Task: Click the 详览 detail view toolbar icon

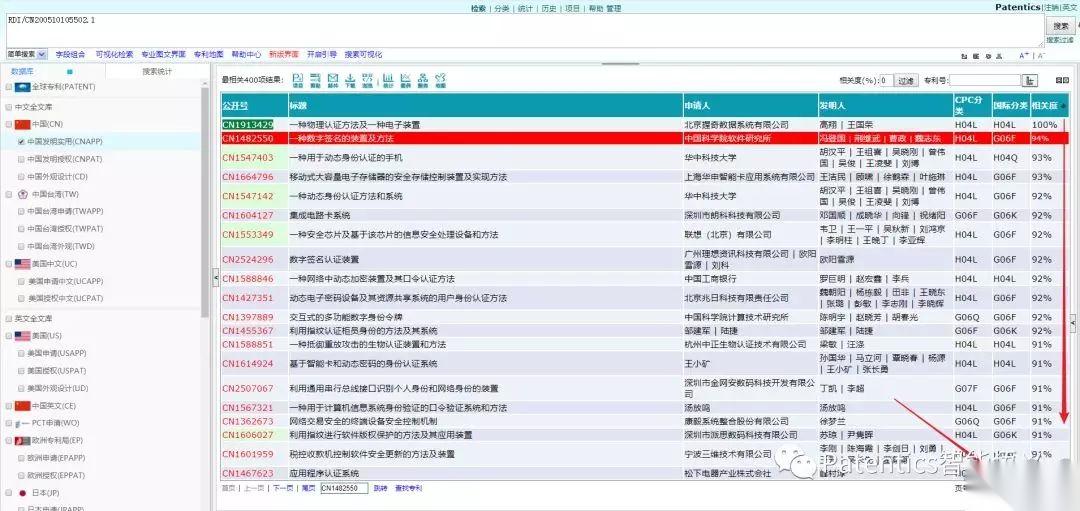Action: pos(297,80)
